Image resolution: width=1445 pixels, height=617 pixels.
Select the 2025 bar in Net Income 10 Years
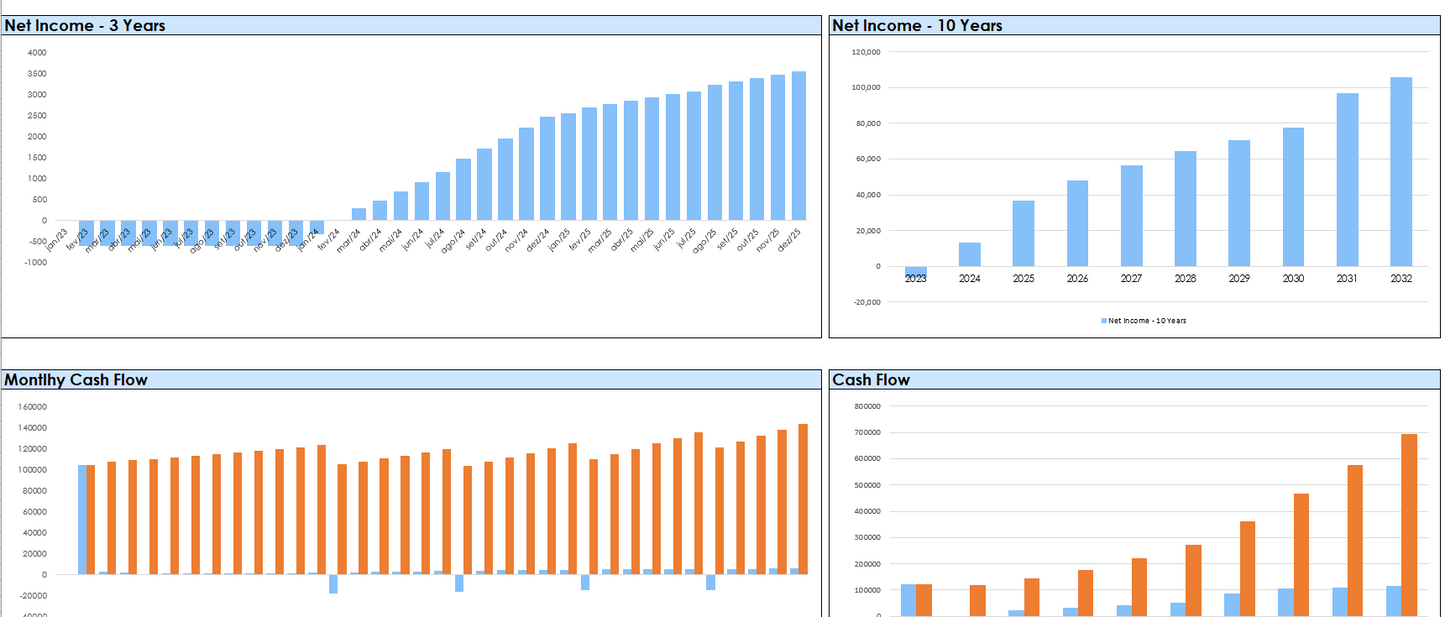point(1023,233)
